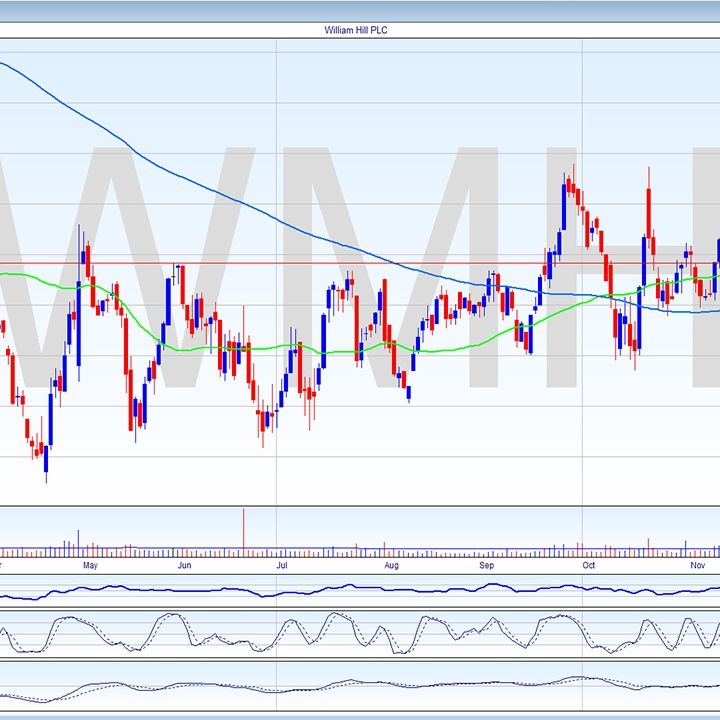Image resolution: width=720 pixels, height=720 pixels.
Task: Click the William Hill PLC chart title
Action: [355, 30]
